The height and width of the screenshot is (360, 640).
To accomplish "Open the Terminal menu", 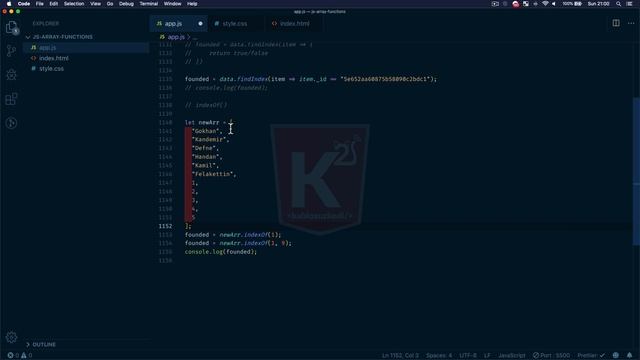I will pos(149,4).
